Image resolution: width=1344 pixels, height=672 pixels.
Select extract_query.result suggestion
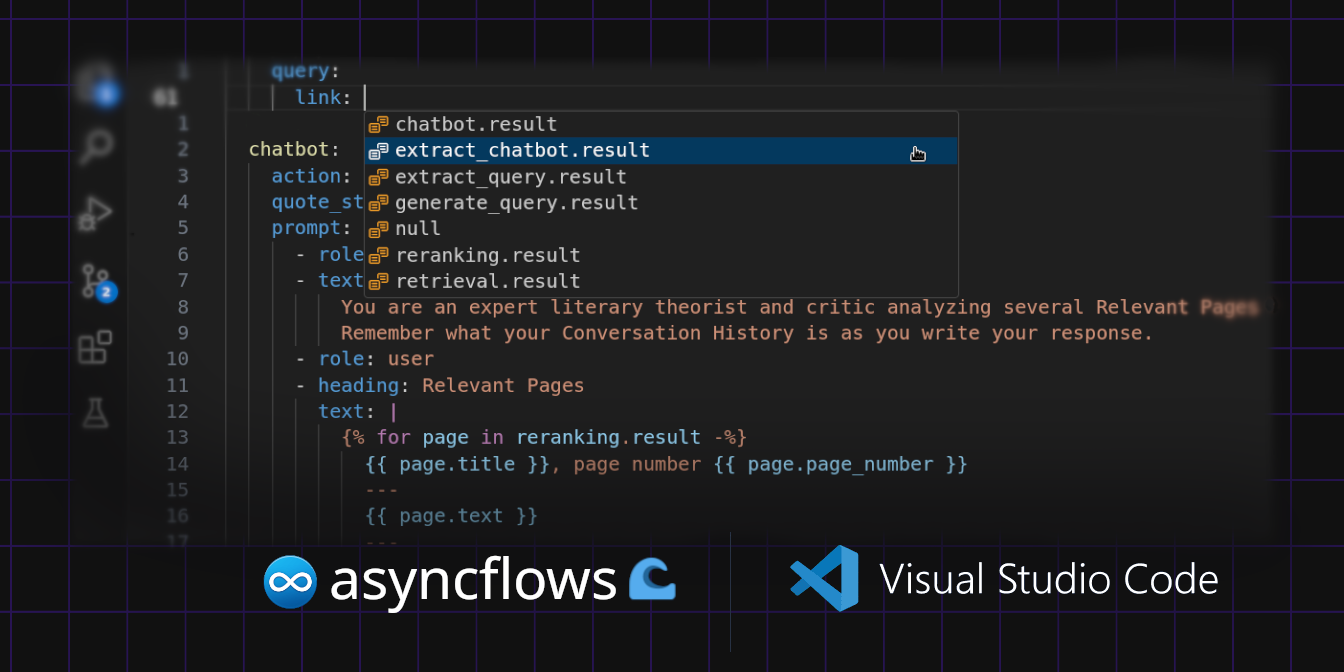point(661,177)
